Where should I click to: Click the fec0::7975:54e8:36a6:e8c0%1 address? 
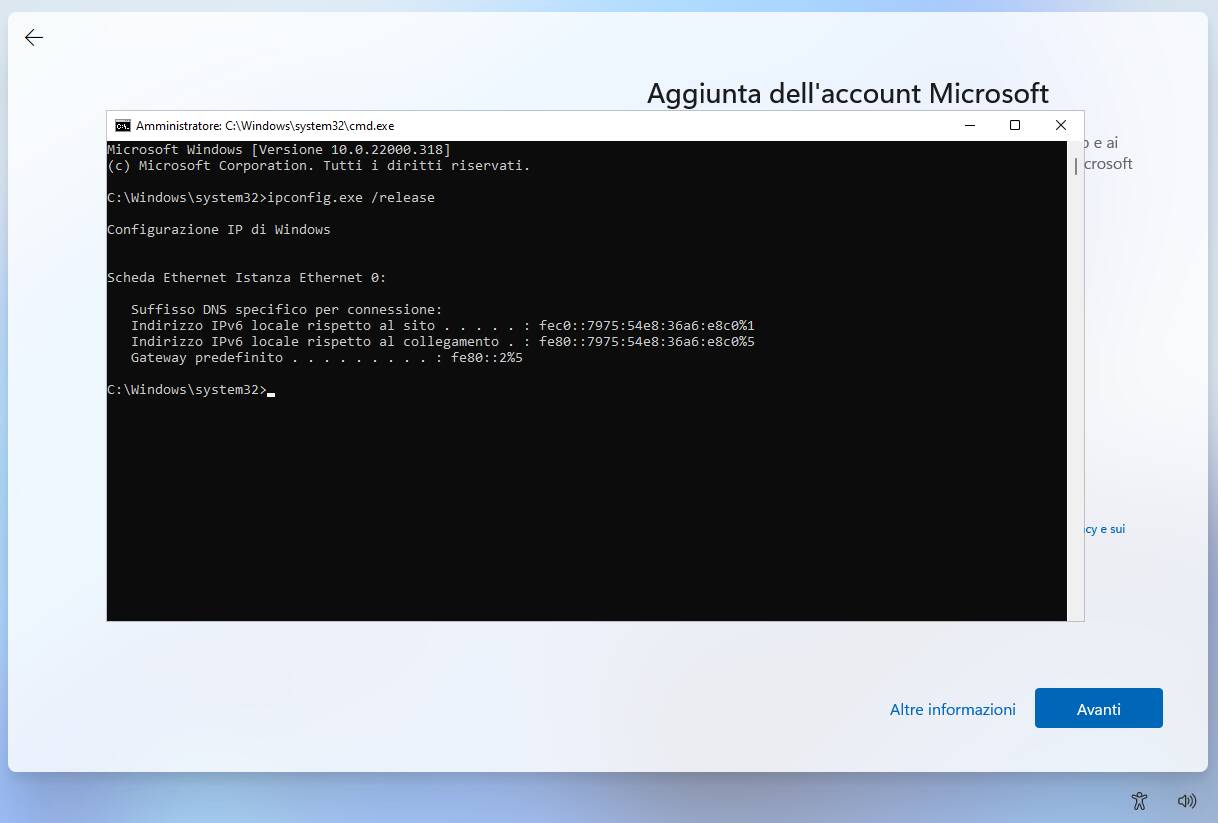pyautogui.click(x=647, y=325)
